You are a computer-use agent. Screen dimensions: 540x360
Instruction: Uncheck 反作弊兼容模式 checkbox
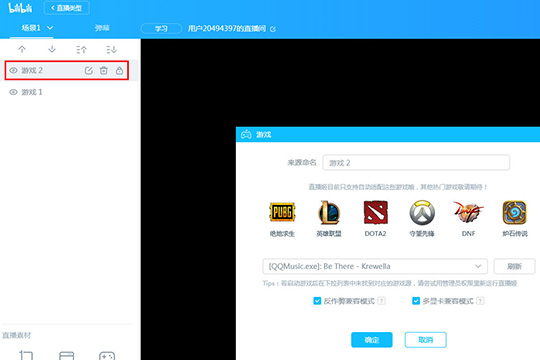pos(317,301)
